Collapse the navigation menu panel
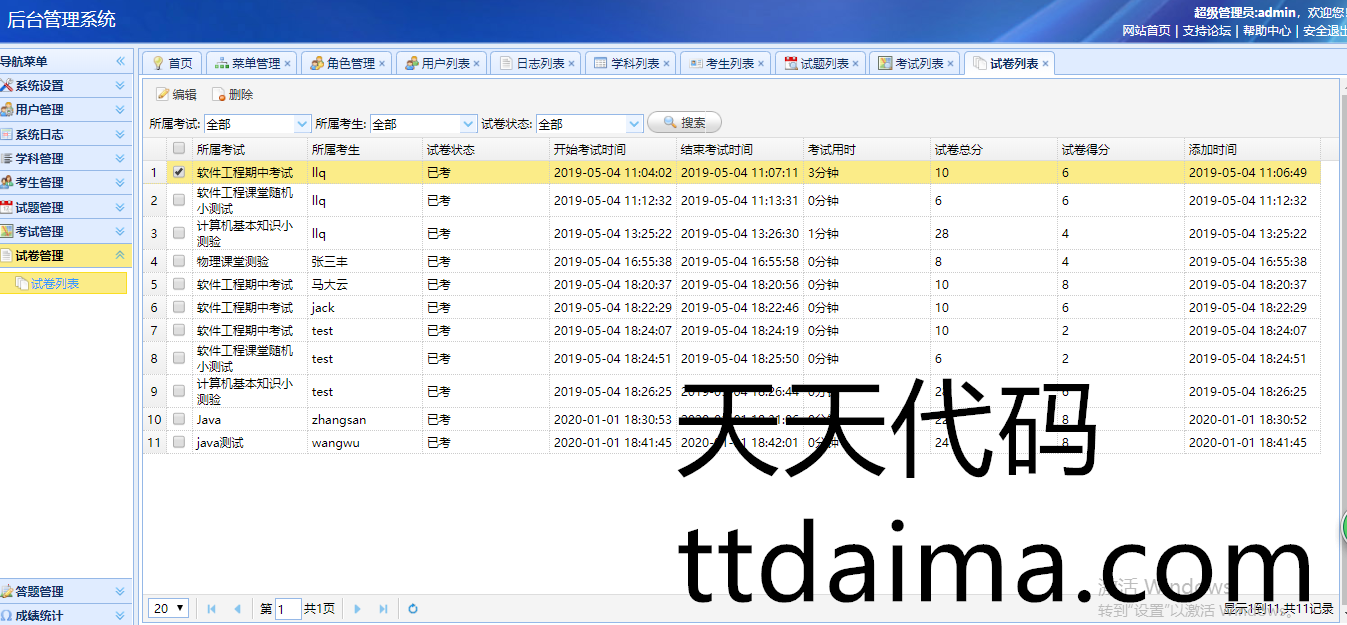 (120, 61)
